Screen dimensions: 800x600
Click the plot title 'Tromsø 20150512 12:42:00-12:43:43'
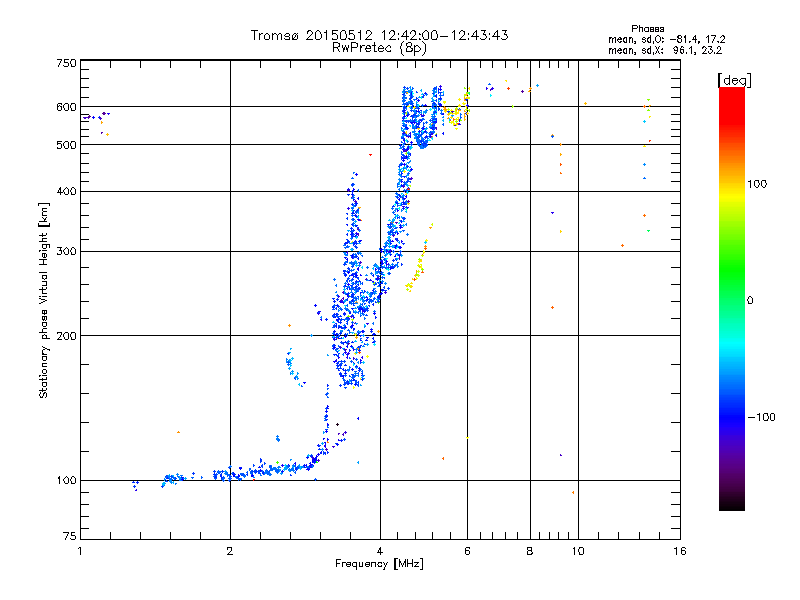pyautogui.click(x=379, y=35)
